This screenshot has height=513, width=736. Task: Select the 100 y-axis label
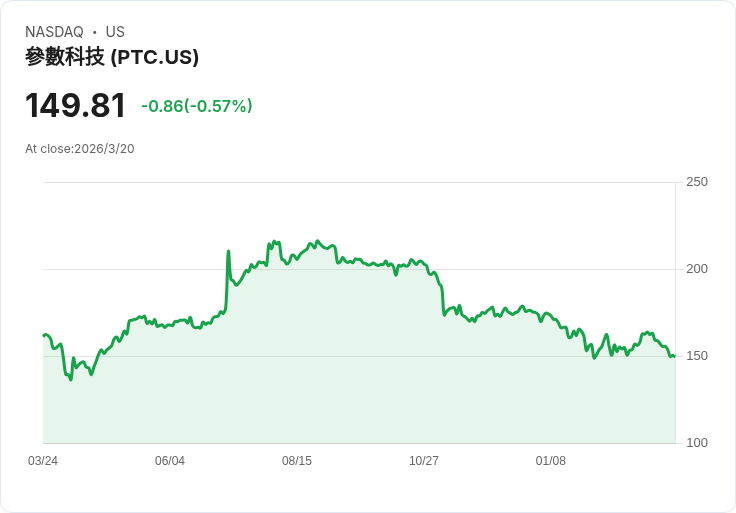(696, 443)
